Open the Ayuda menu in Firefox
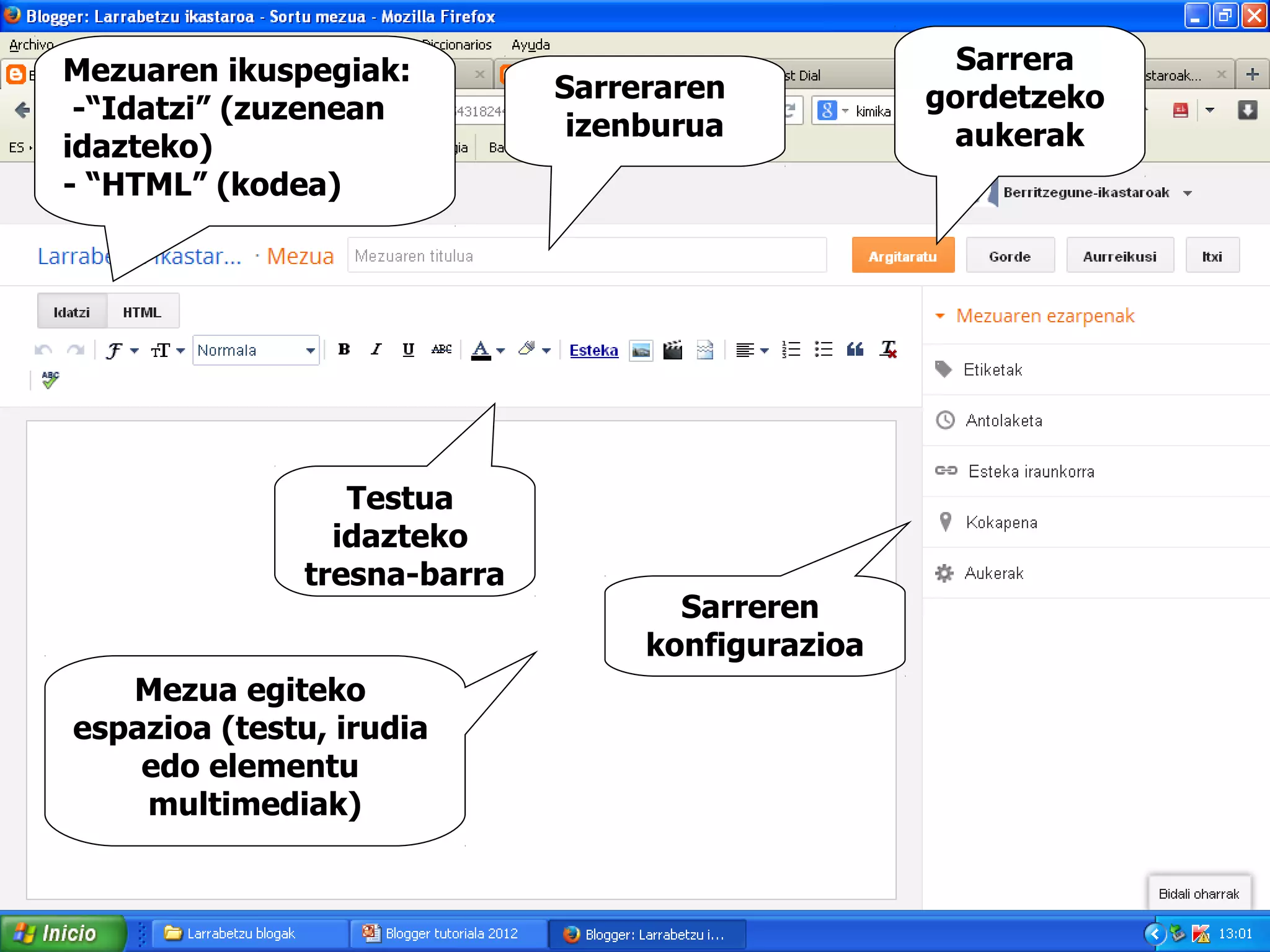Viewport: 1270px width, 952px height. pyautogui.click(x=530, y=45)
